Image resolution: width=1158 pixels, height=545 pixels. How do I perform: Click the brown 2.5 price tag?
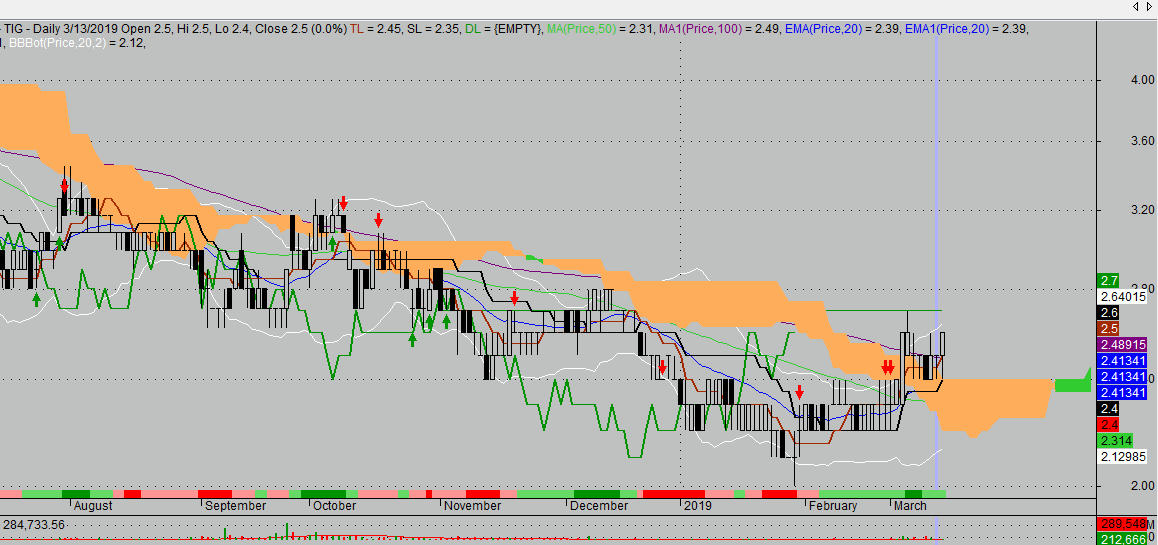coord(1109,328)
